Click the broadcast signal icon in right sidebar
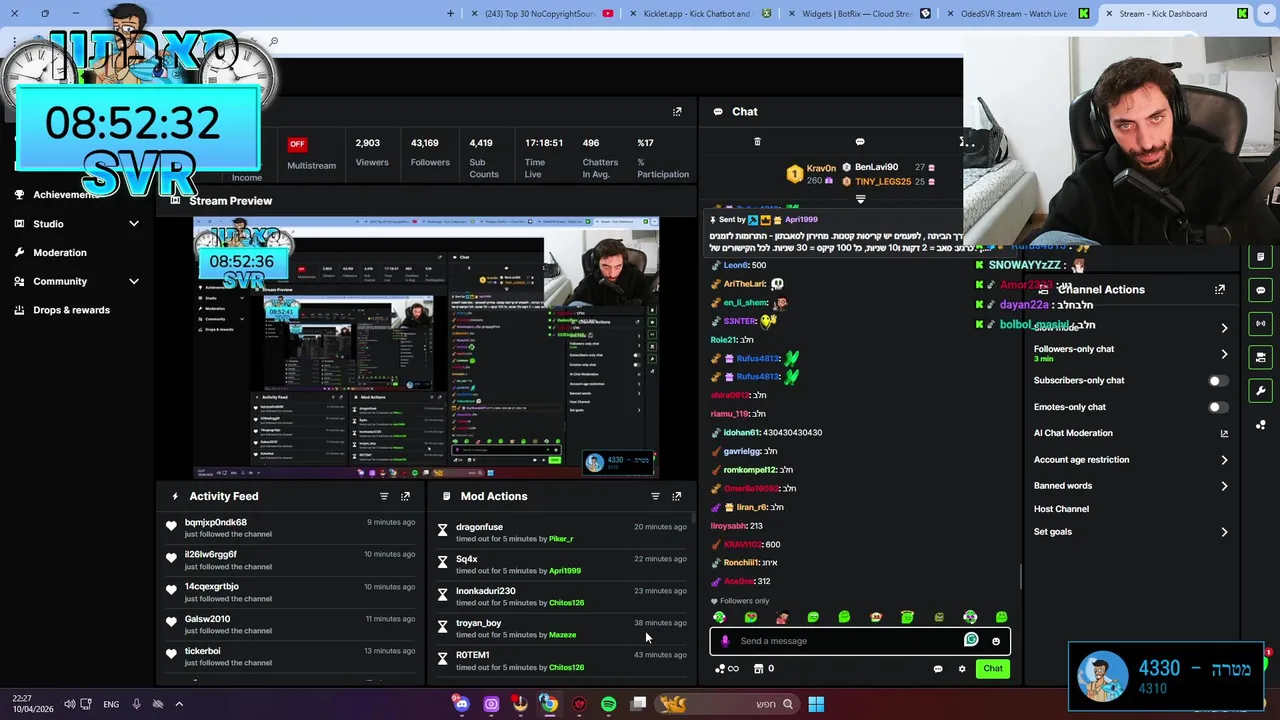Viewport: 1280px width, 720px height. [x=1261, y=324]
